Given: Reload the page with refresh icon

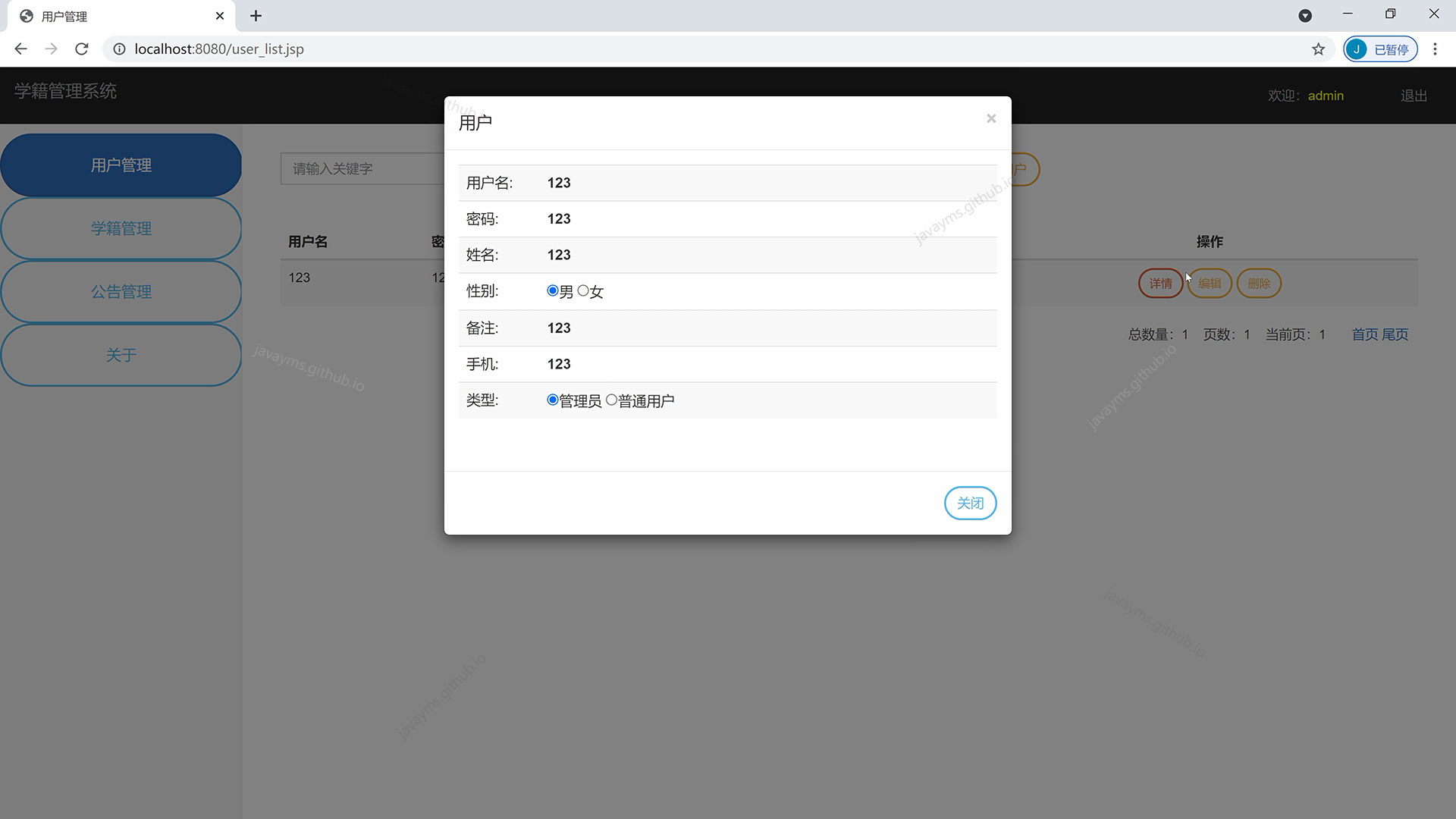Looking at the screenshot, I should click(x=82, y=49).
